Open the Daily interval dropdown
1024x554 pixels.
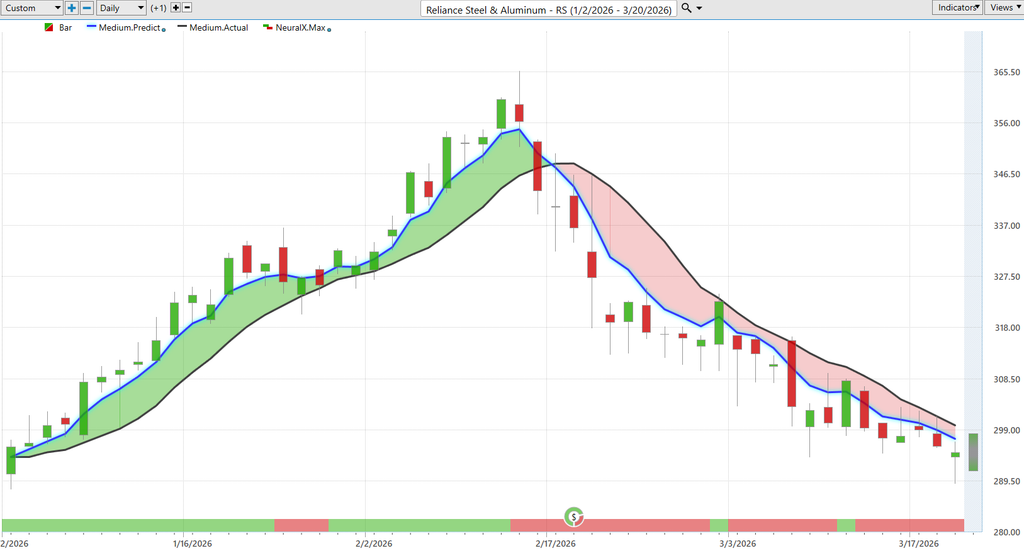coord(120,8)
